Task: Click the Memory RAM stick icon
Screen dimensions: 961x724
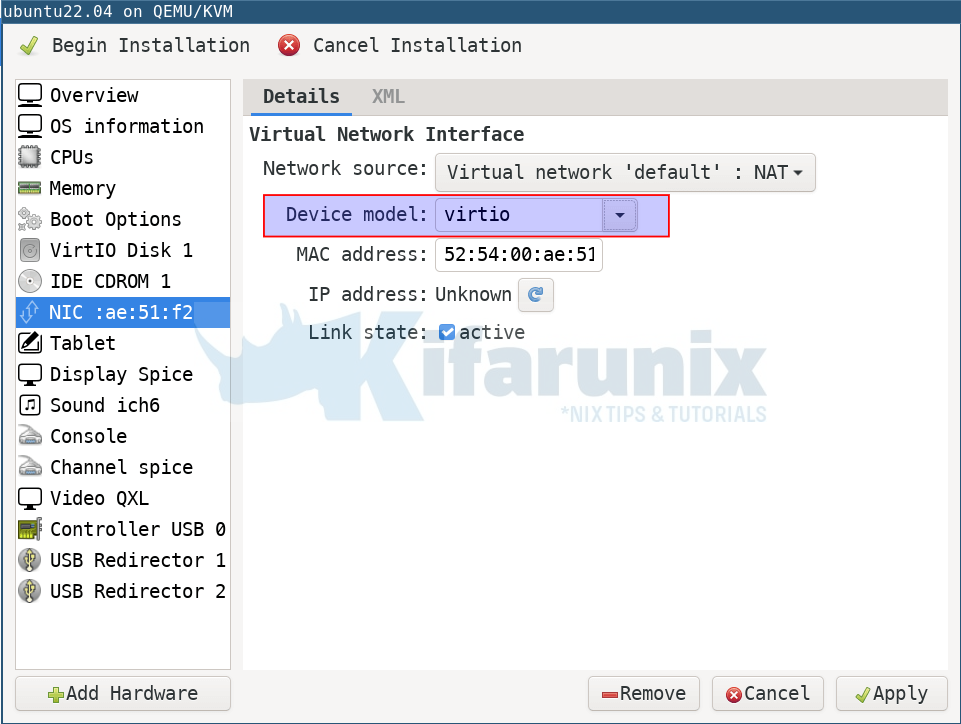Action: [29, 188]
